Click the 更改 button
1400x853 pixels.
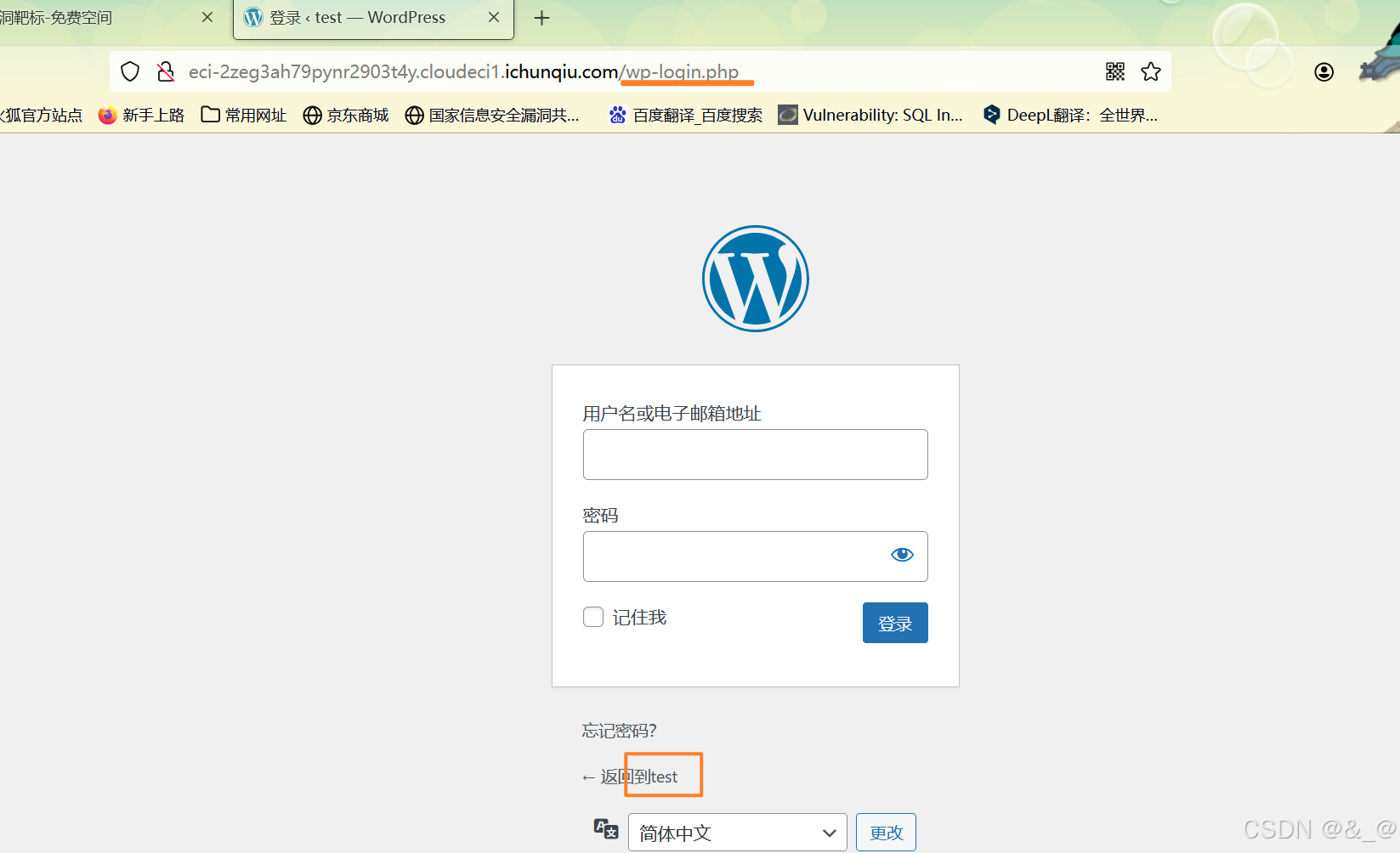click(x=886, y=833)
